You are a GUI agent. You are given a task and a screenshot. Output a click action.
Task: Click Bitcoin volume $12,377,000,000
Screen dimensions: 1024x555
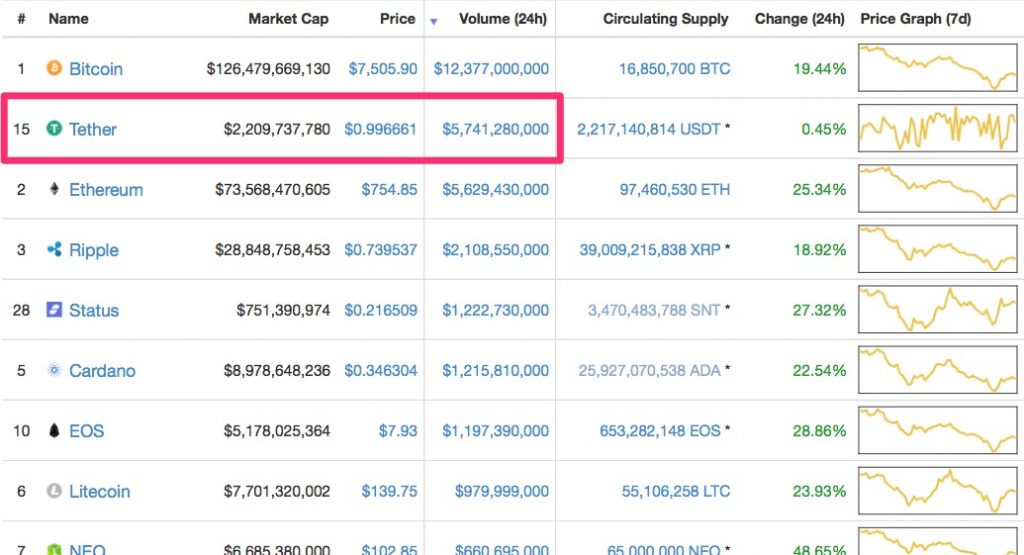point(491,69)
